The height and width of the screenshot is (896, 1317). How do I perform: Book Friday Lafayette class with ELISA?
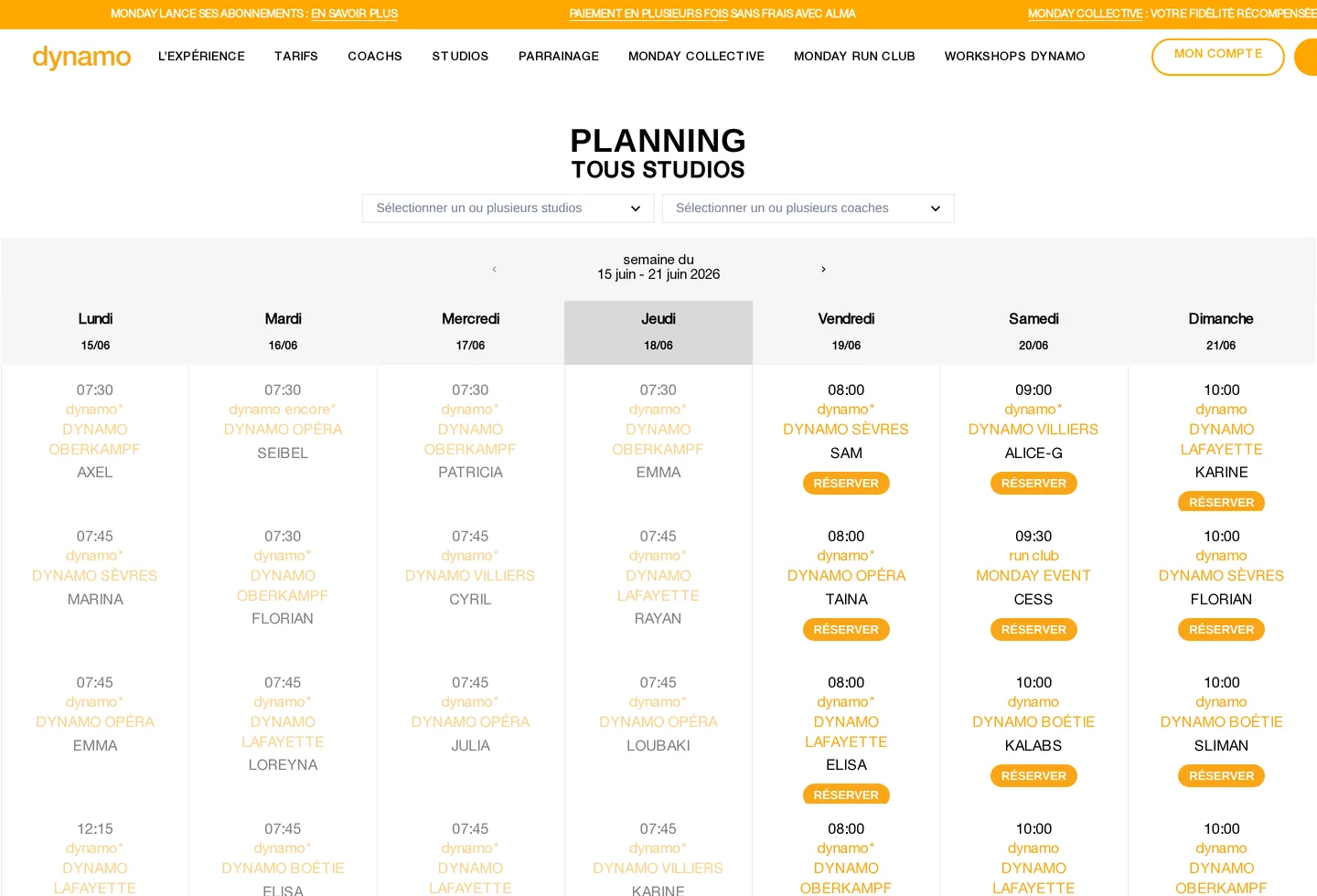coord(846,795)
